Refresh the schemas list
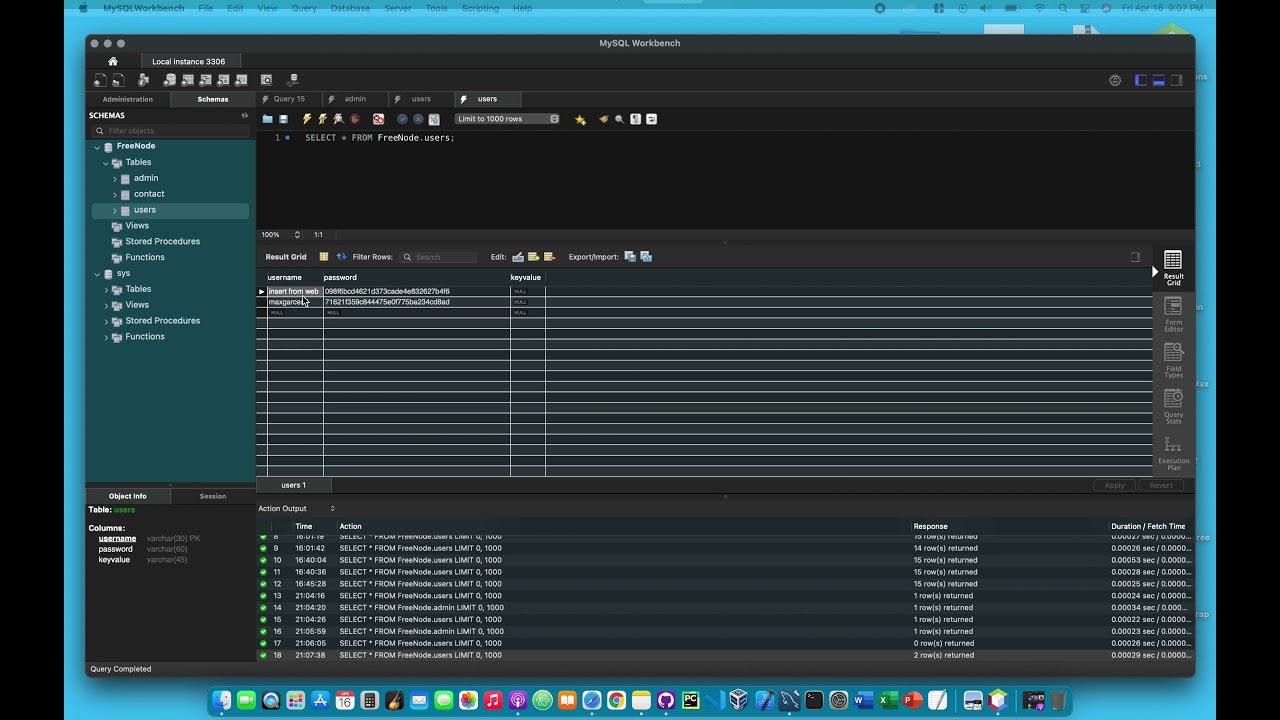Image resolution: width=1280 pixels, height=720 pixels. point(244,115)
